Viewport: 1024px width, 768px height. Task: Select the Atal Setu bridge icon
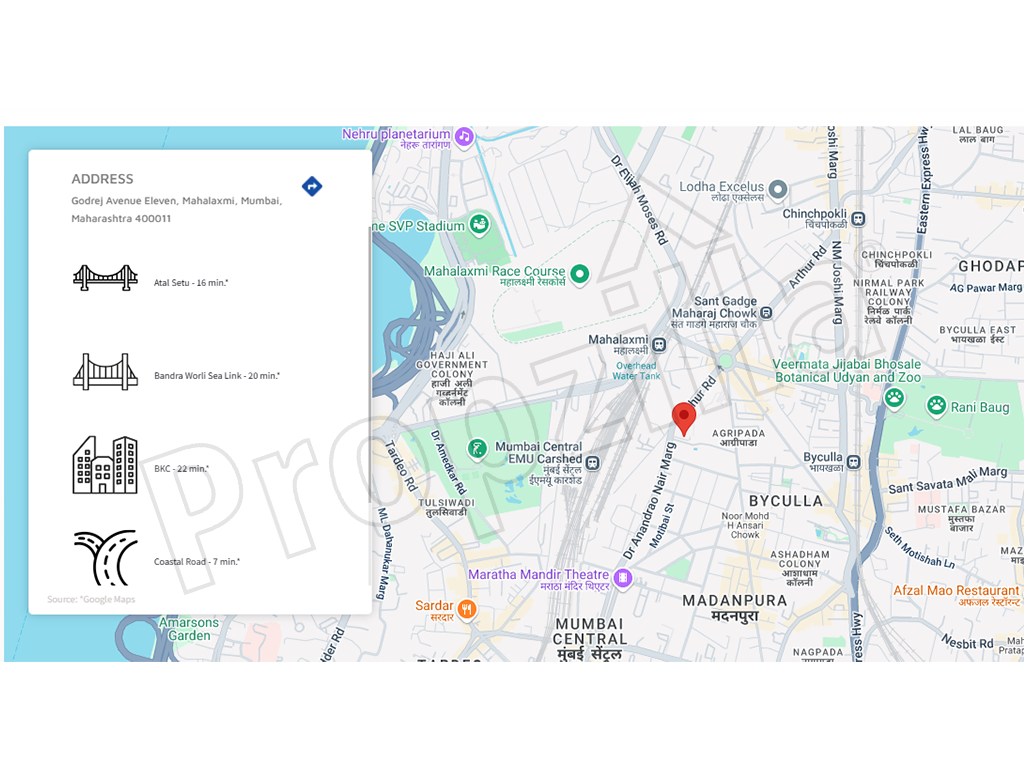(105, 278)
